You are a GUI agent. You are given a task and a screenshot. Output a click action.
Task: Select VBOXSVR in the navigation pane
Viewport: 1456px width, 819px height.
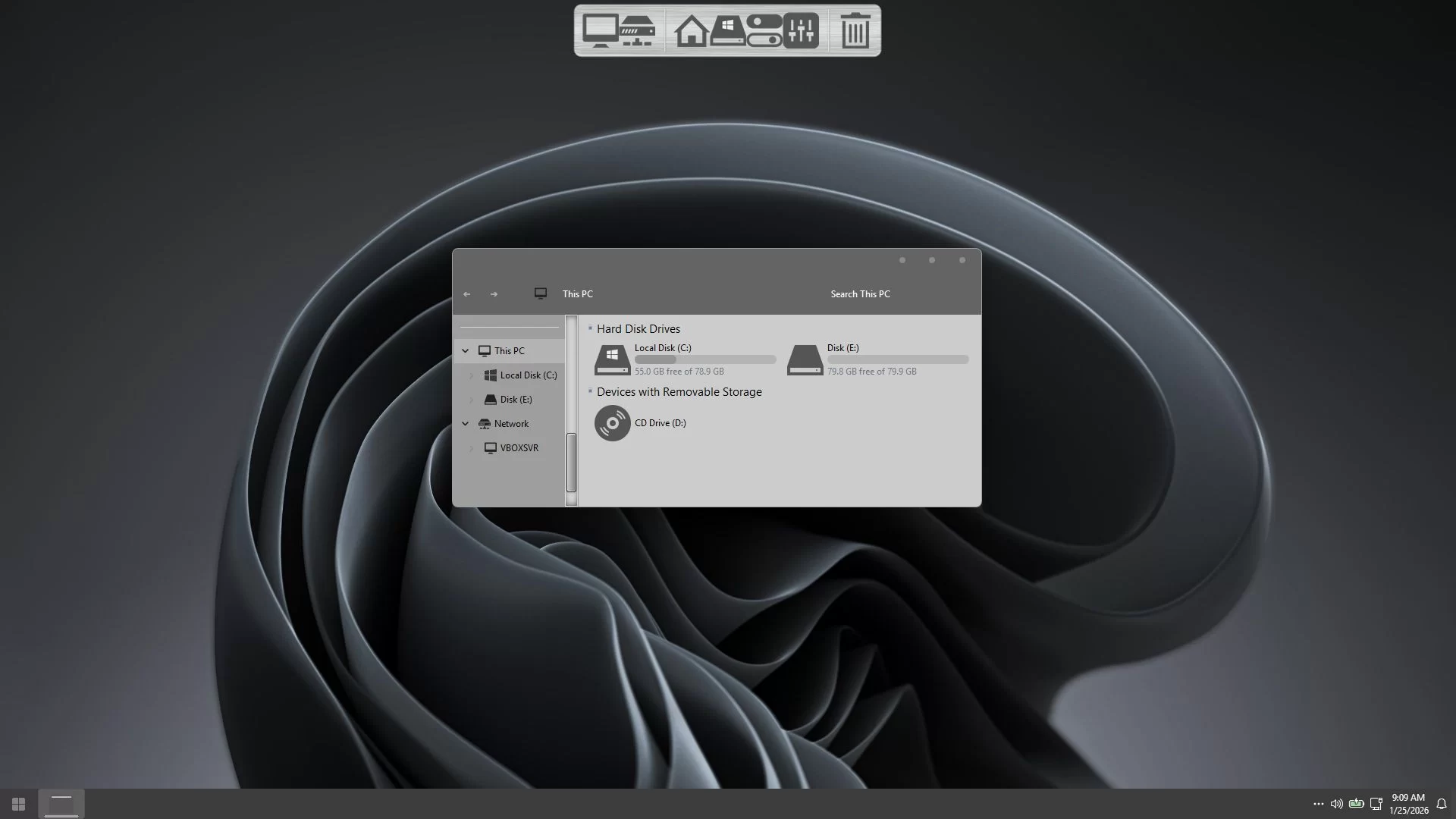coord(519,448)
